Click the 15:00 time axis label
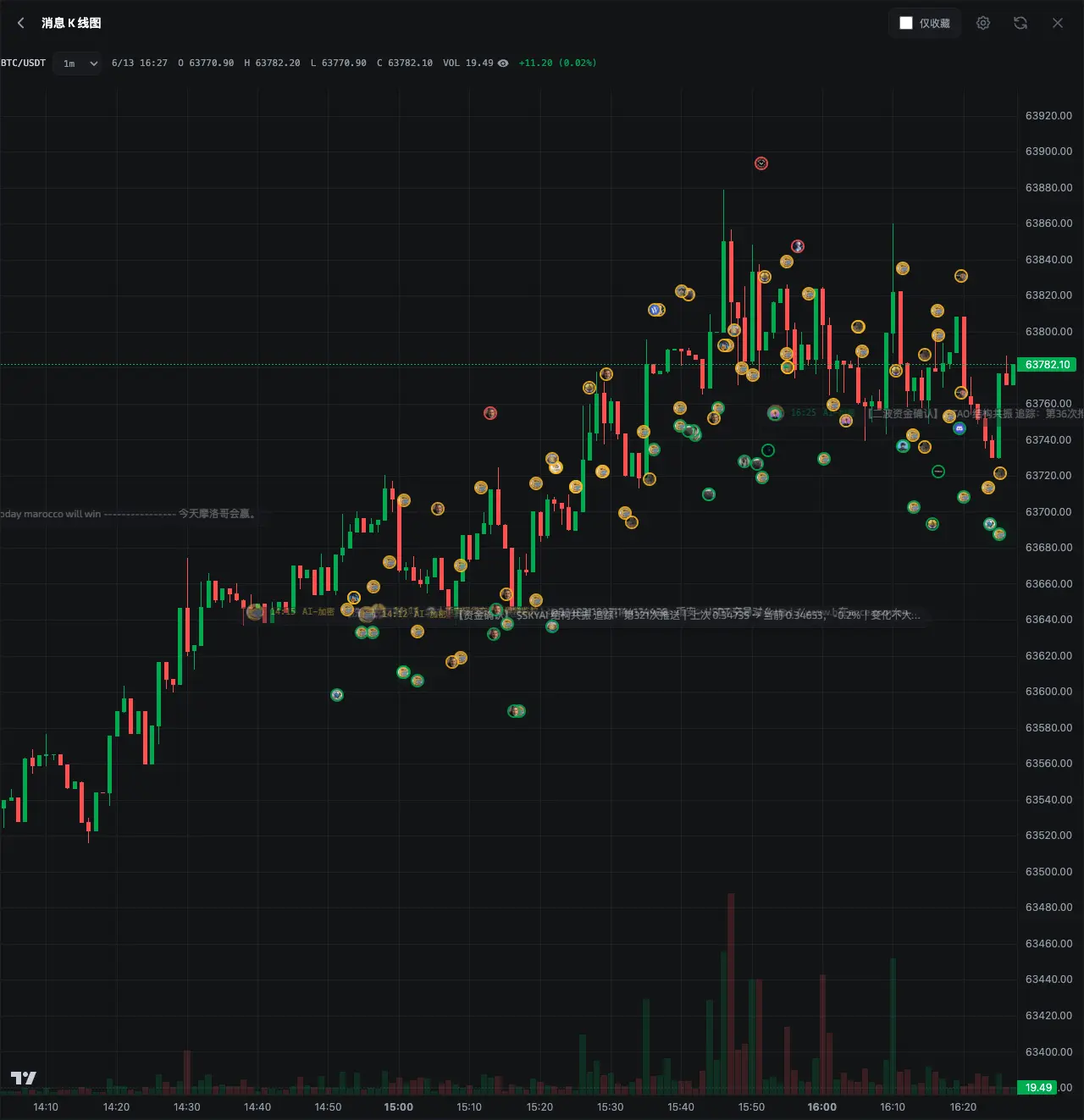 pyautogui.click(x=399, y=1107)
